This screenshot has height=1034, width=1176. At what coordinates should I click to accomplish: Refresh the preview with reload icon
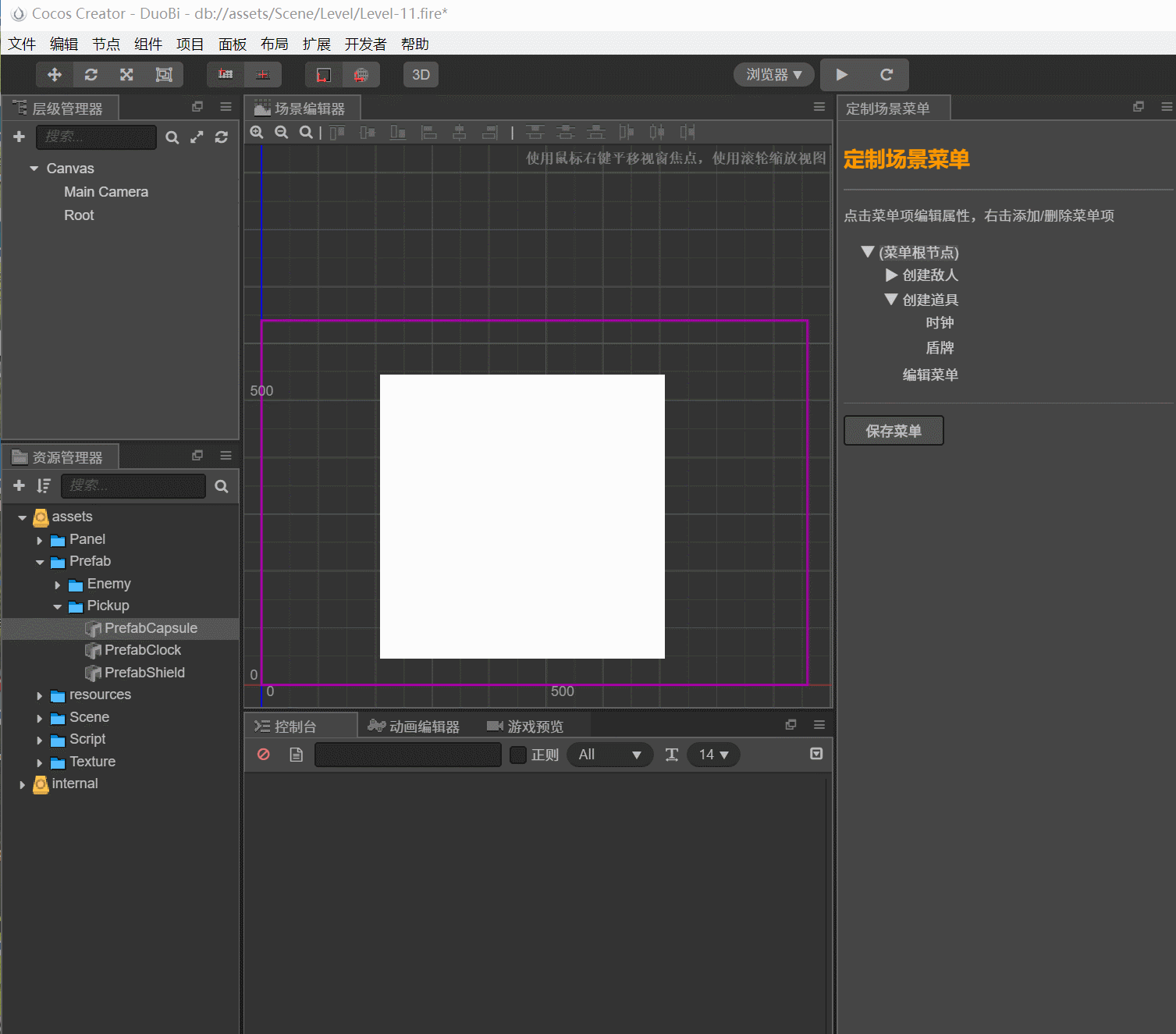click(886, 75)
